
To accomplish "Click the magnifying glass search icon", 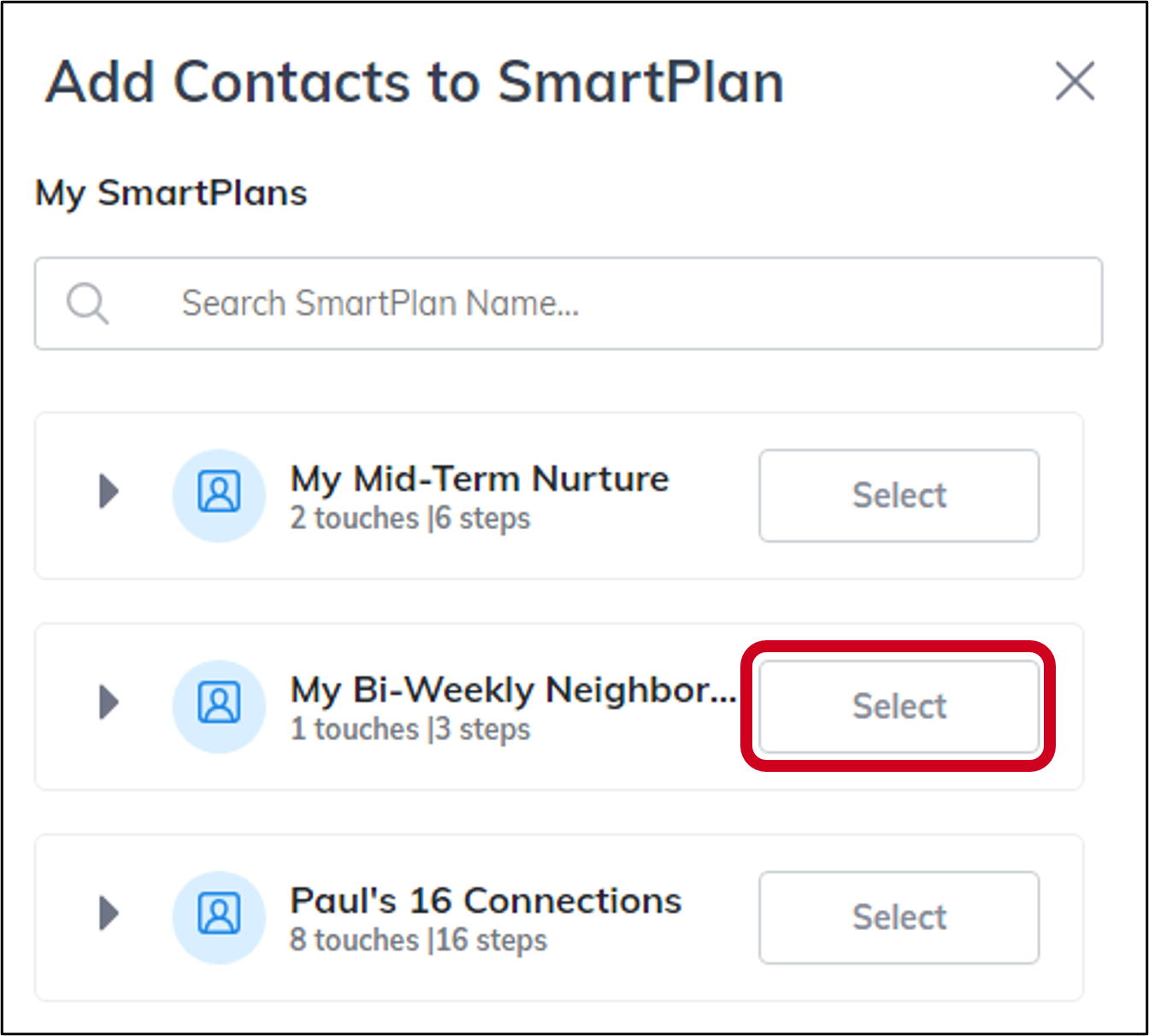I will pos(87,303).
